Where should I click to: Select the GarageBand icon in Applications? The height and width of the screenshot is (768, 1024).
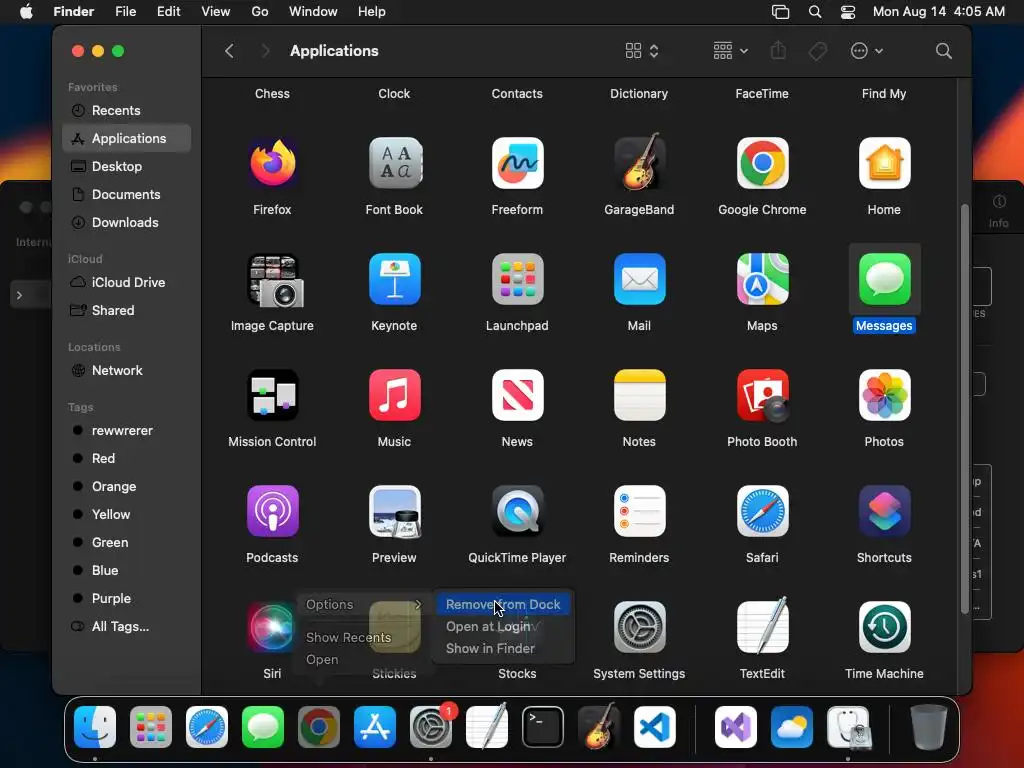tap(639, 162)
